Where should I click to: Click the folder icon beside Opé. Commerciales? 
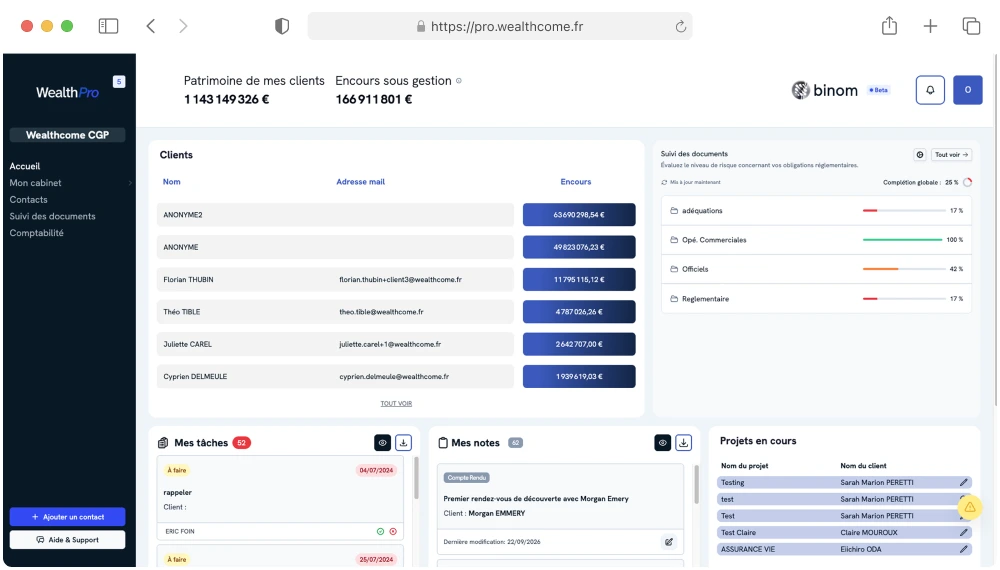pos(673,240)
